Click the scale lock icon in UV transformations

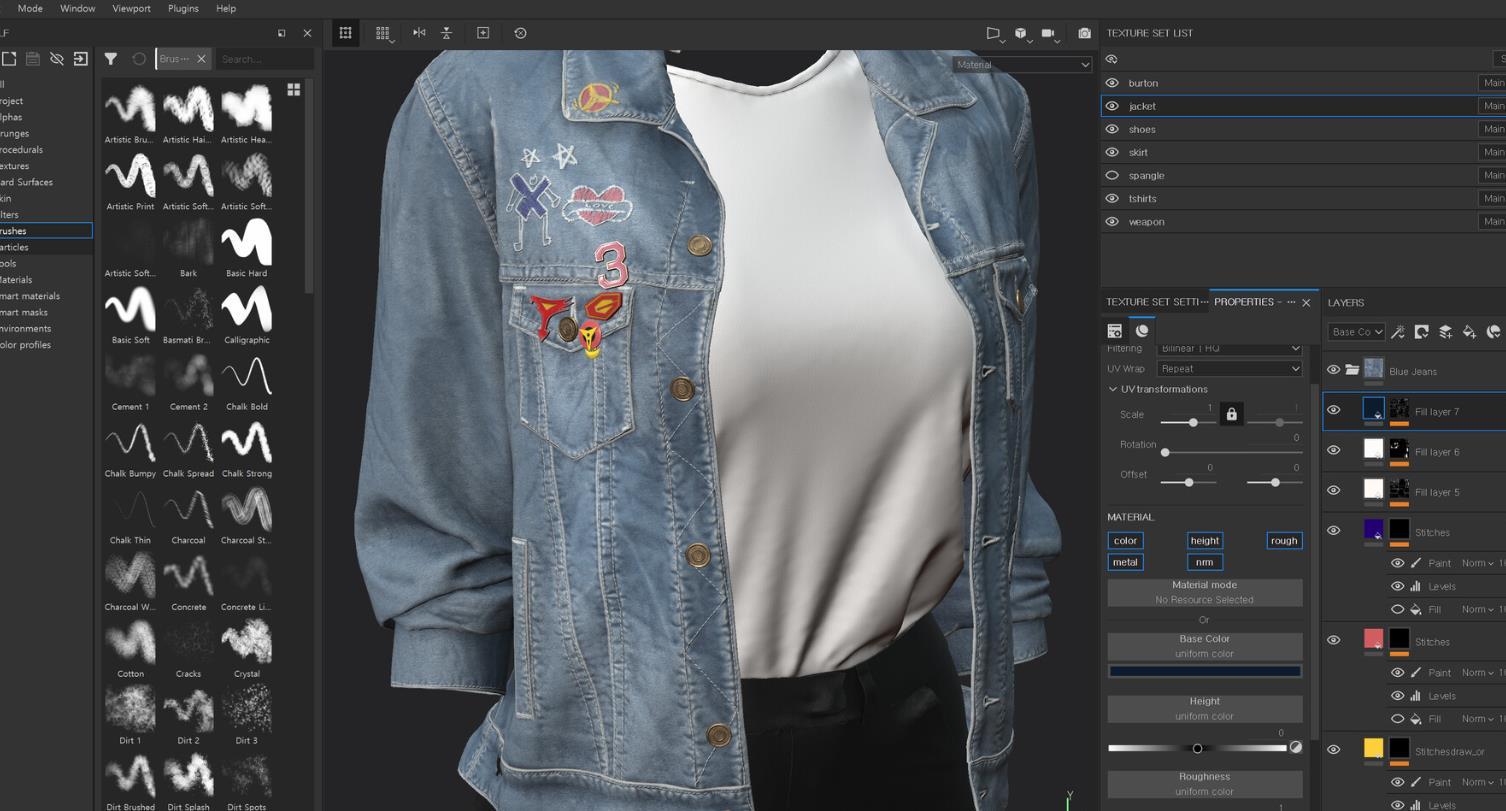pyautogui.click(x=1231, y=414)
